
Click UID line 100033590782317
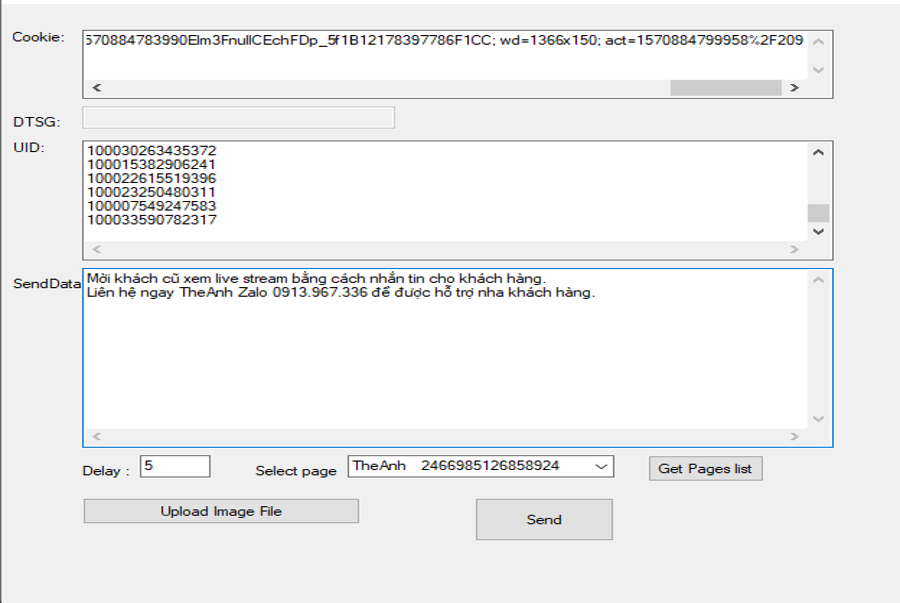click(152, 219)
